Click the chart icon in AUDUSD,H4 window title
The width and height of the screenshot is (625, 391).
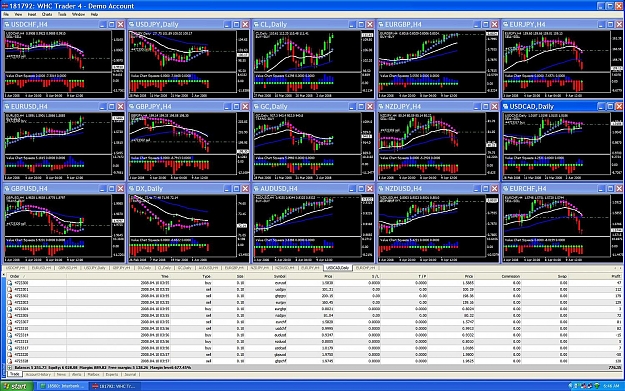tap(256, 189)
